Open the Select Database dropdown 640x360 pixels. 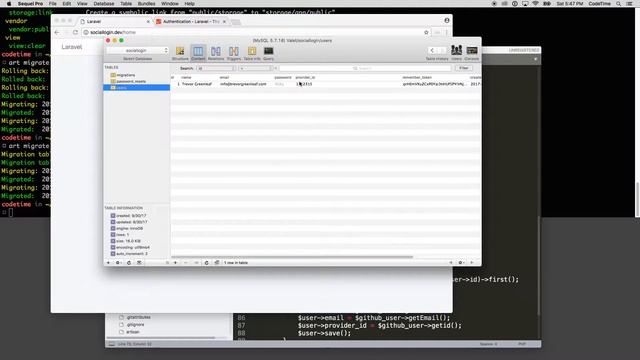pos(138,50)
